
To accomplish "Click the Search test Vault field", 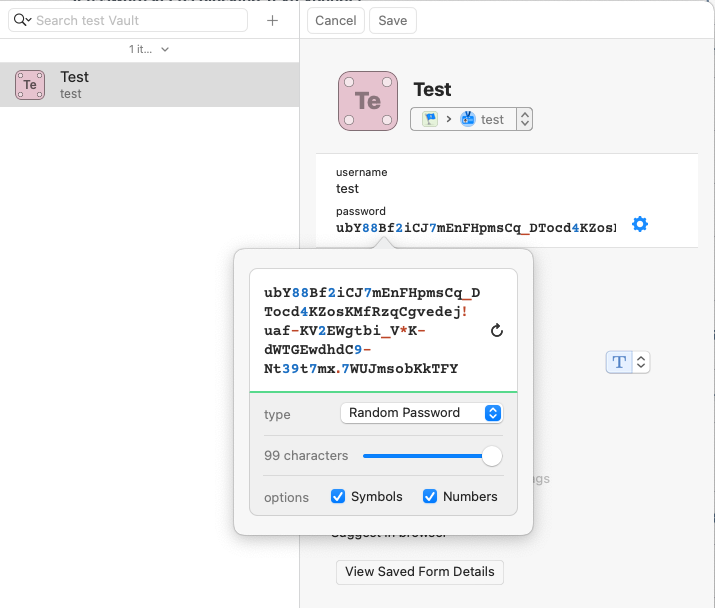I will (x=138, y=21).
